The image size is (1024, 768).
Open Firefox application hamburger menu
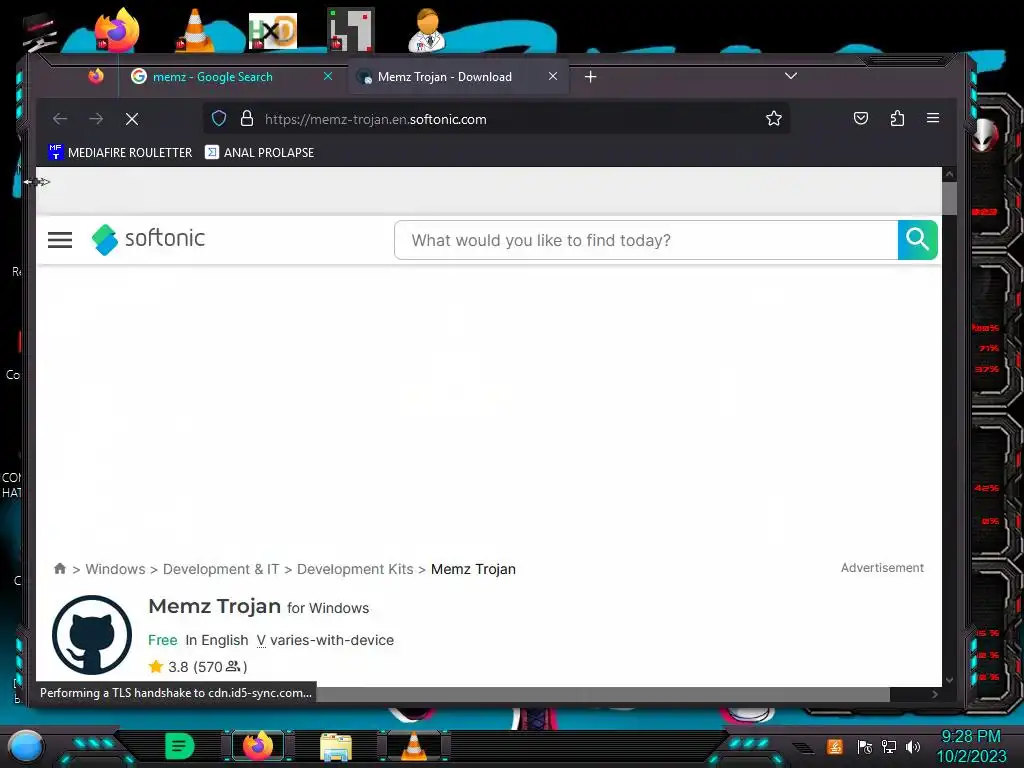point(933,118)
